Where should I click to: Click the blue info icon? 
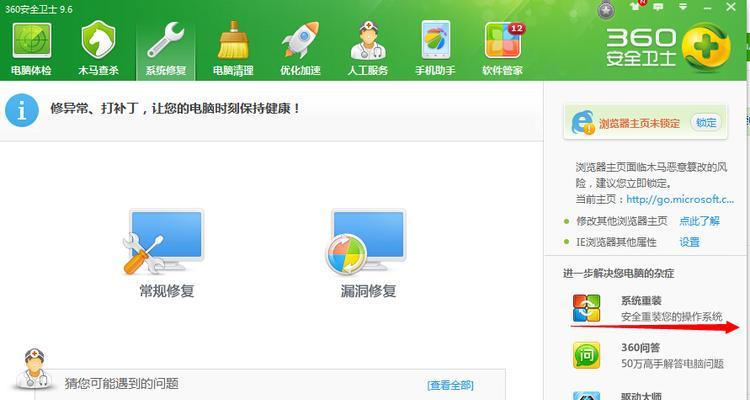tap(22, 110)
